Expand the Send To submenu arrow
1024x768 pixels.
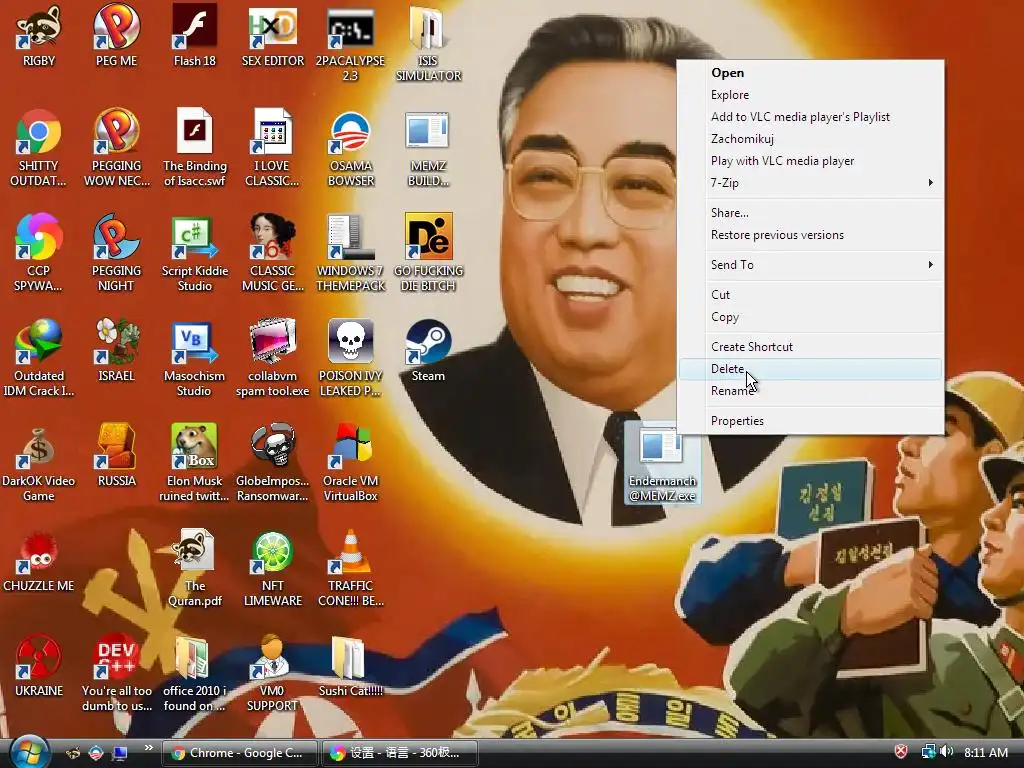931,264
